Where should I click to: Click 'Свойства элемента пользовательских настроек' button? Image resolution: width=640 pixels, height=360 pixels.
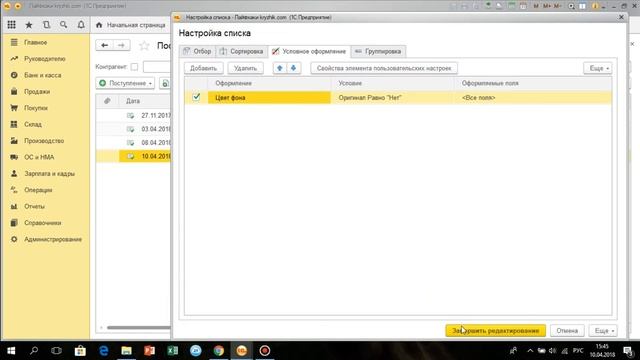point(384,68)
